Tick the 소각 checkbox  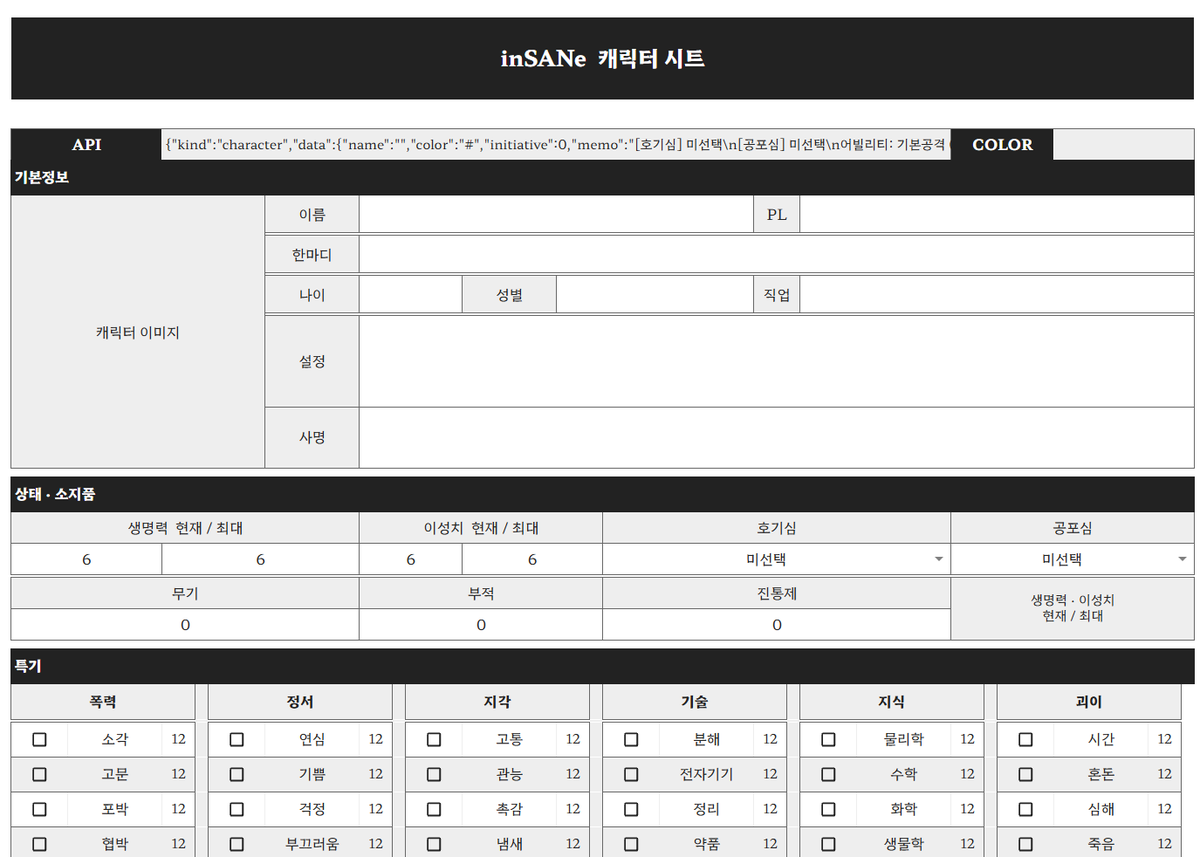click(39, 740)
